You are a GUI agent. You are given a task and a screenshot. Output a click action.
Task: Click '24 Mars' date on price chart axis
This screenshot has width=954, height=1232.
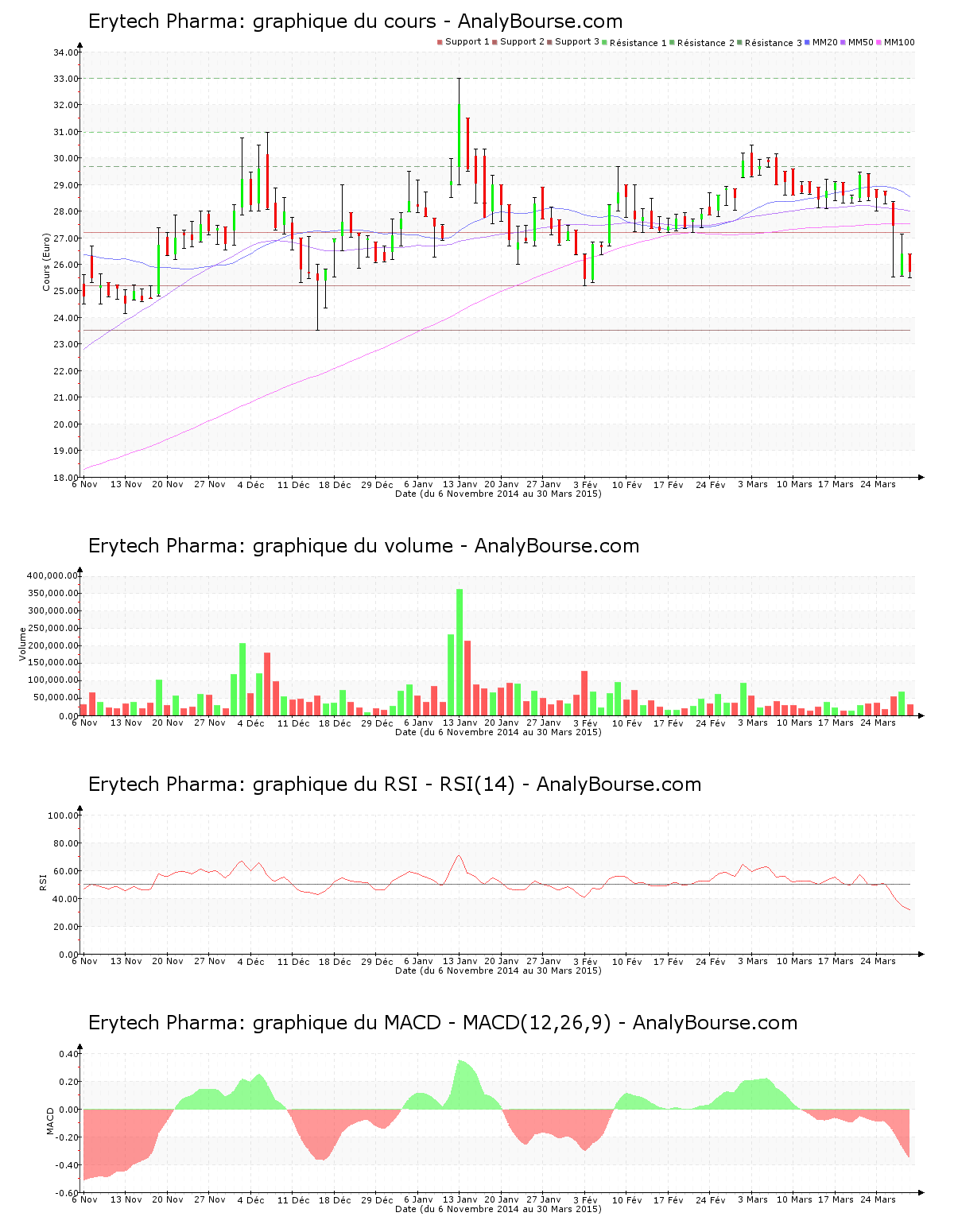(878, 484)
